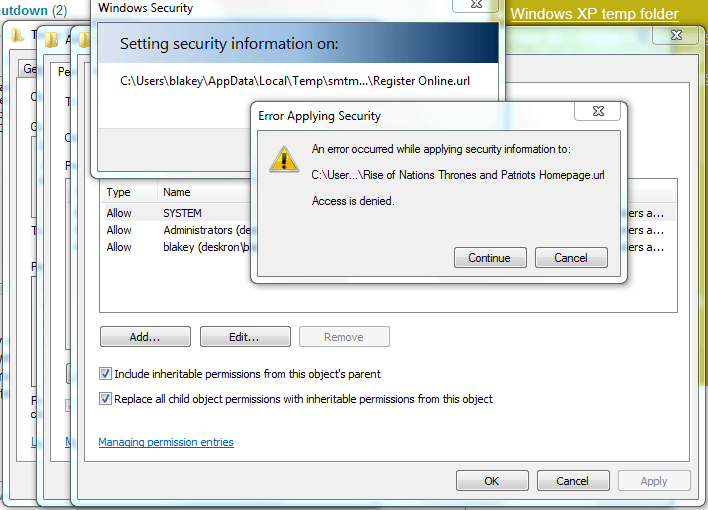Screen dimensions: 708x510
Task: Toggle Include inheritable permissions checkbox
Action: (106, 374)
